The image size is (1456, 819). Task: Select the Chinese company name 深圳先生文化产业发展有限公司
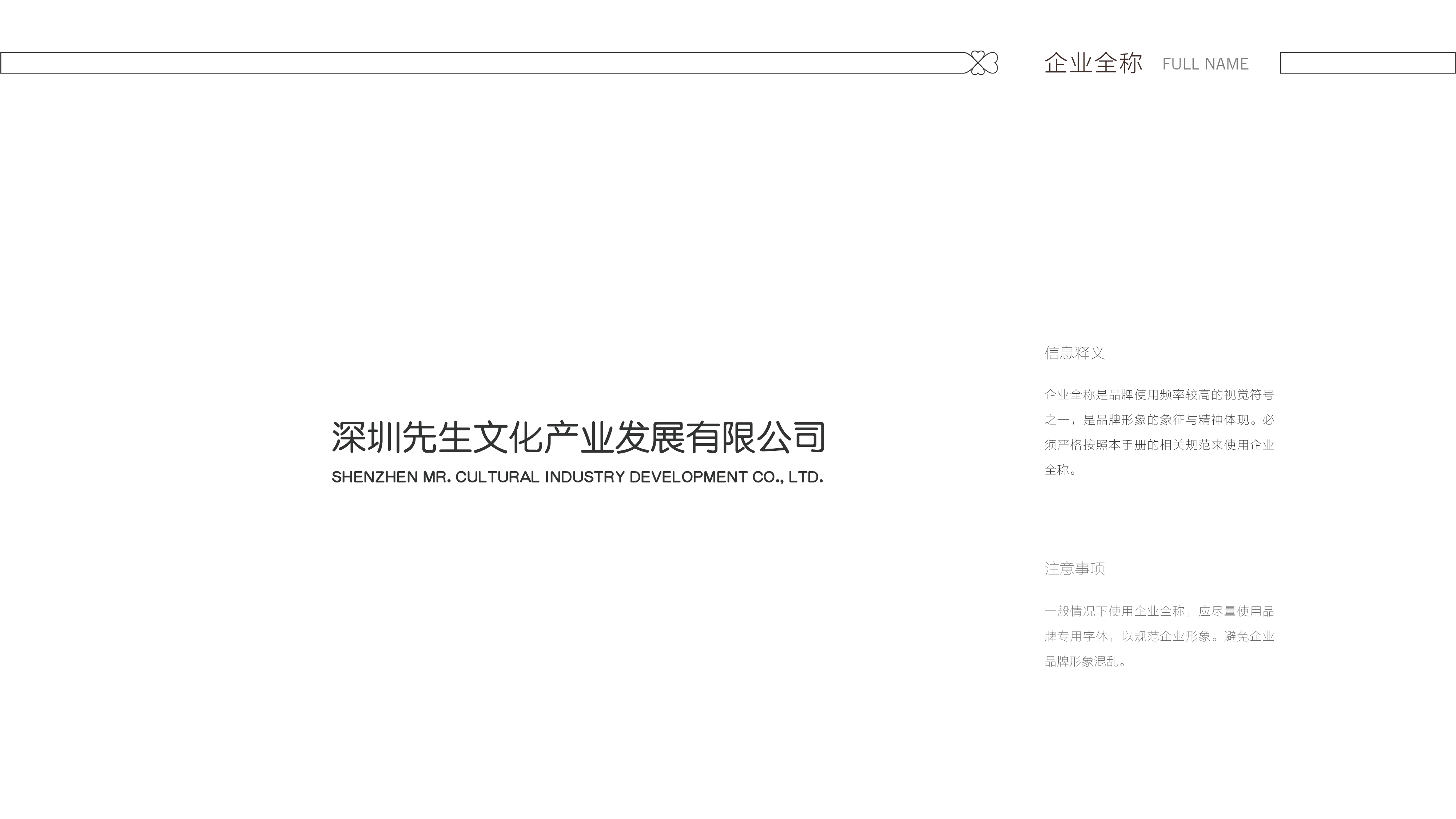[578, 437]
